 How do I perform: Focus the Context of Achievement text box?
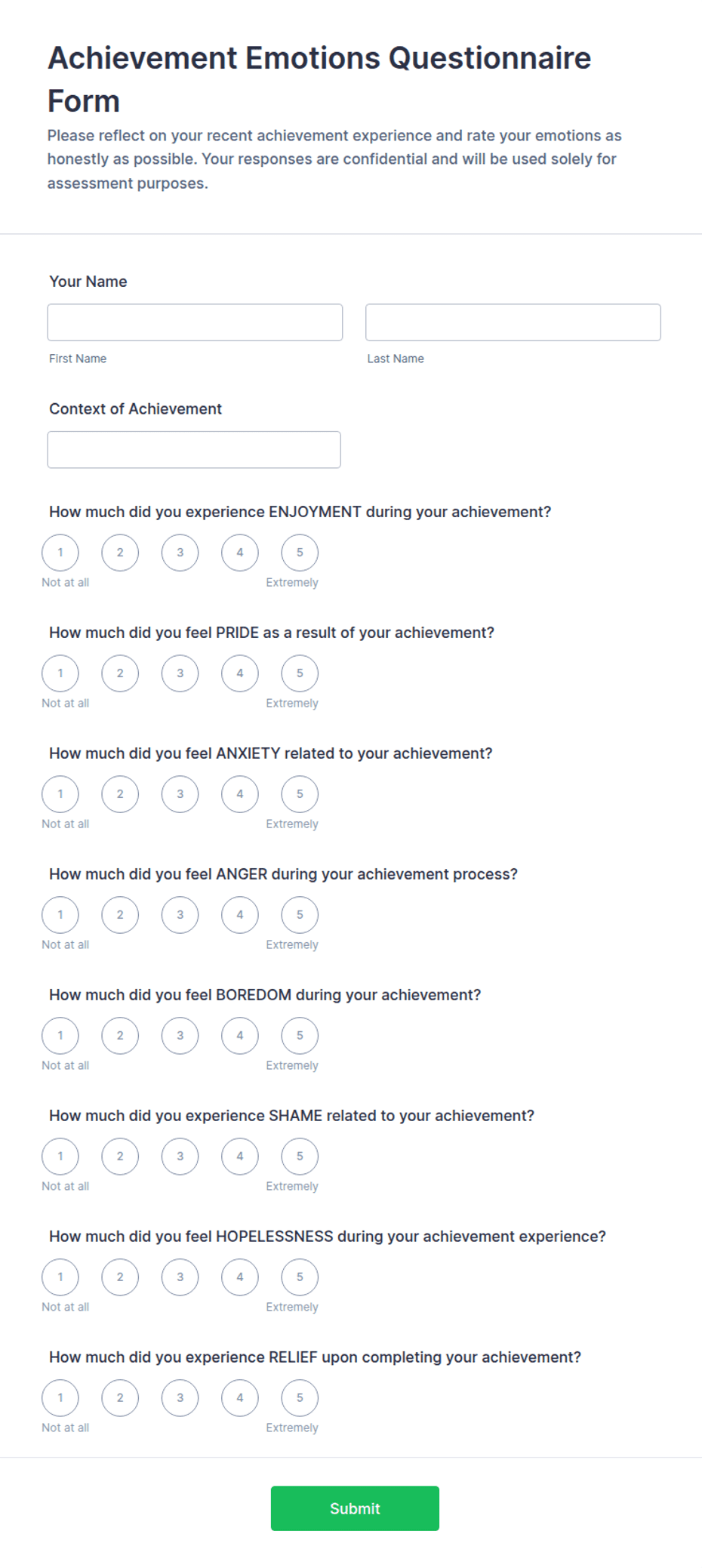tap(194, 450)
